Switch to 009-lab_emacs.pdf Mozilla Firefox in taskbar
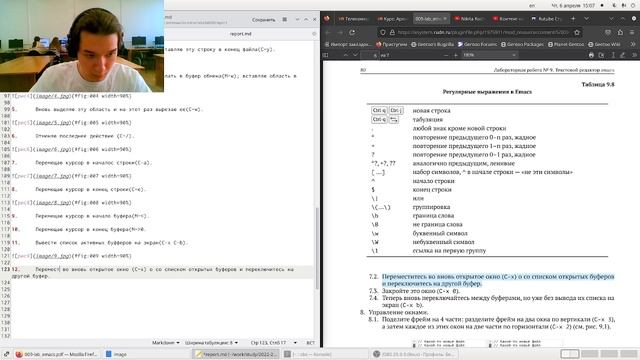This screenshot has width=640, height=360. click(56, 354)
